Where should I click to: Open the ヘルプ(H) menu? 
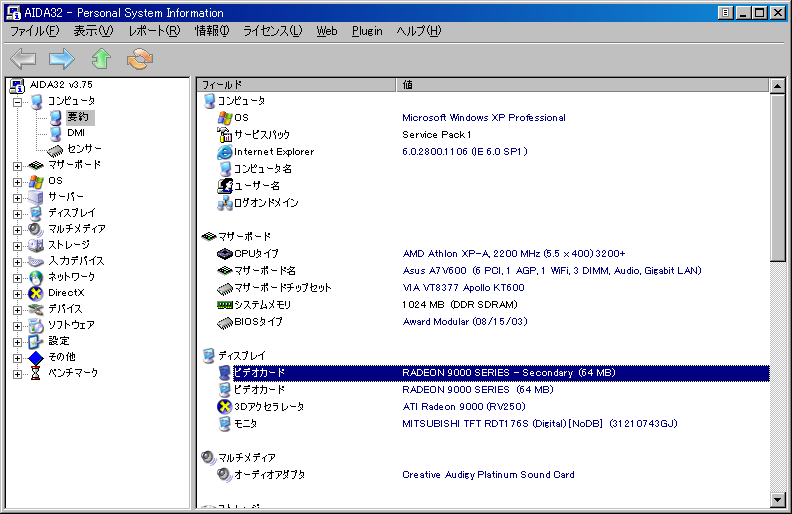[419, 31]
